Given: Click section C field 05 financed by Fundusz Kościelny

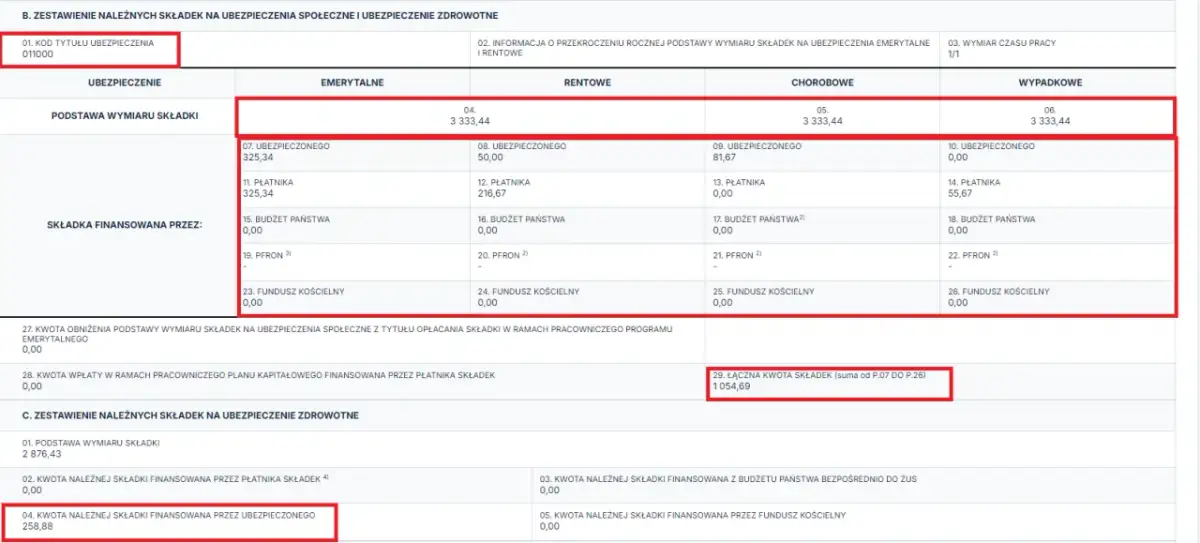Looking at the screenshot, I should [x=855, y=521].
